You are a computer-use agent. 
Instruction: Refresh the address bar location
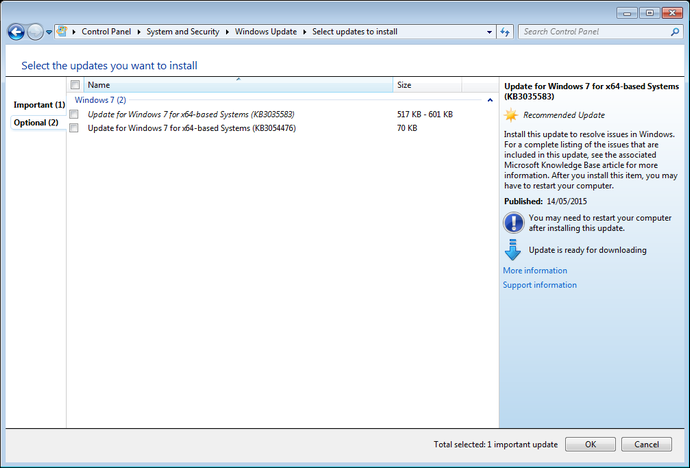(x=505, y=32)
